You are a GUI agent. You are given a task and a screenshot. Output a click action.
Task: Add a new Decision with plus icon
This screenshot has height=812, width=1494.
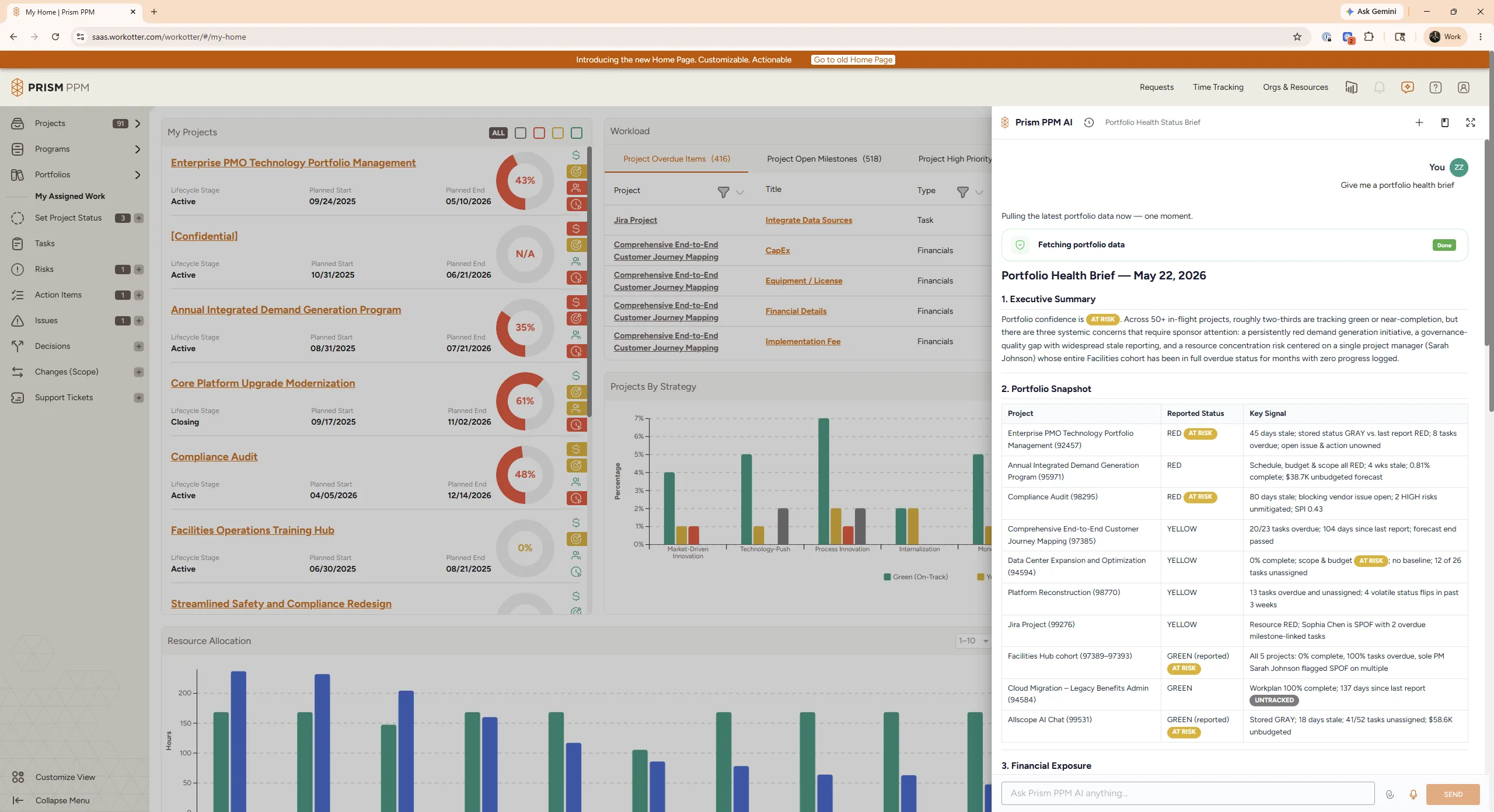point(139,346)
